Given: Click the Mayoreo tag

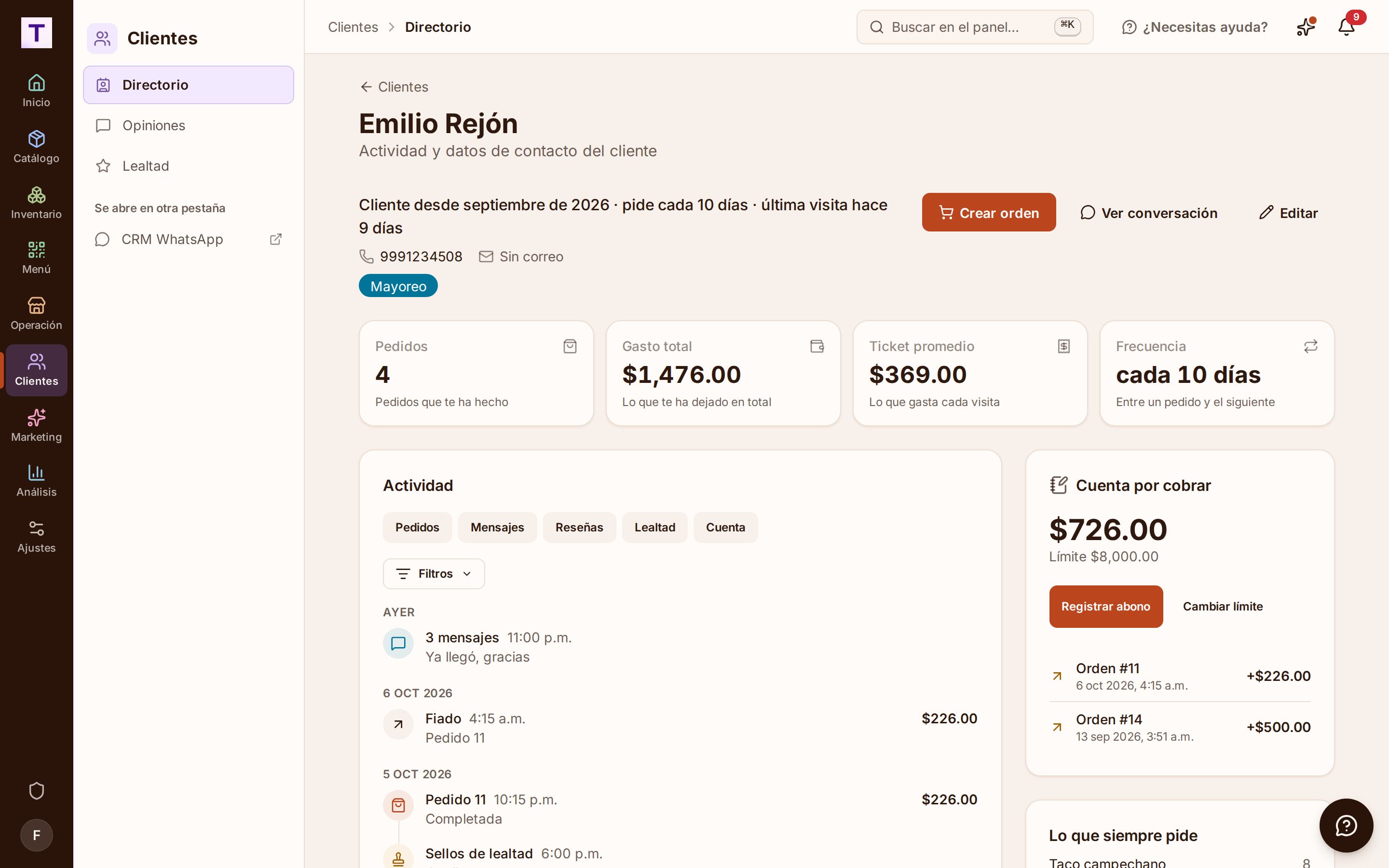Looking at the screenshot, I should click(398, 286).
